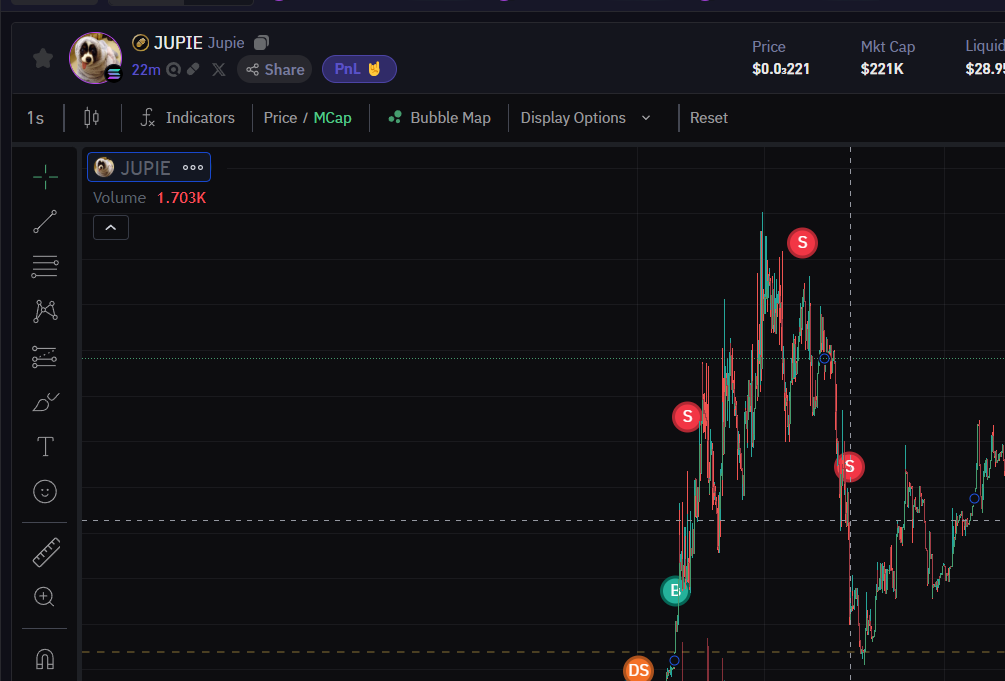Select the forecasting and projection tool

click(45, 357)
